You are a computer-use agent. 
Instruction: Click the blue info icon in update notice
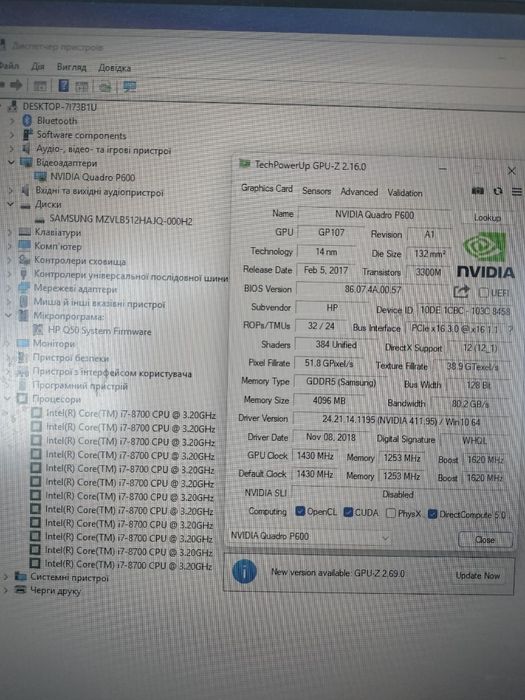[x=244, y=571]
